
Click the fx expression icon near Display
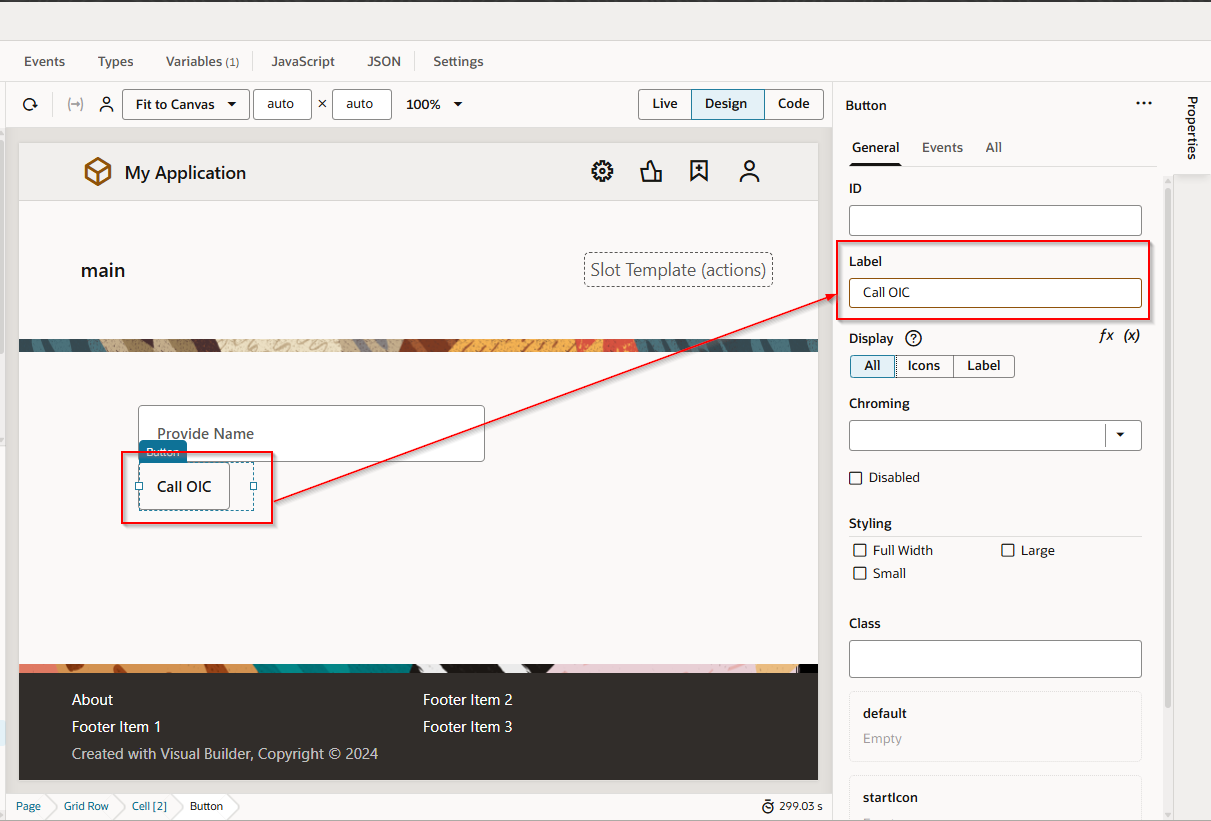point(1108,337)
